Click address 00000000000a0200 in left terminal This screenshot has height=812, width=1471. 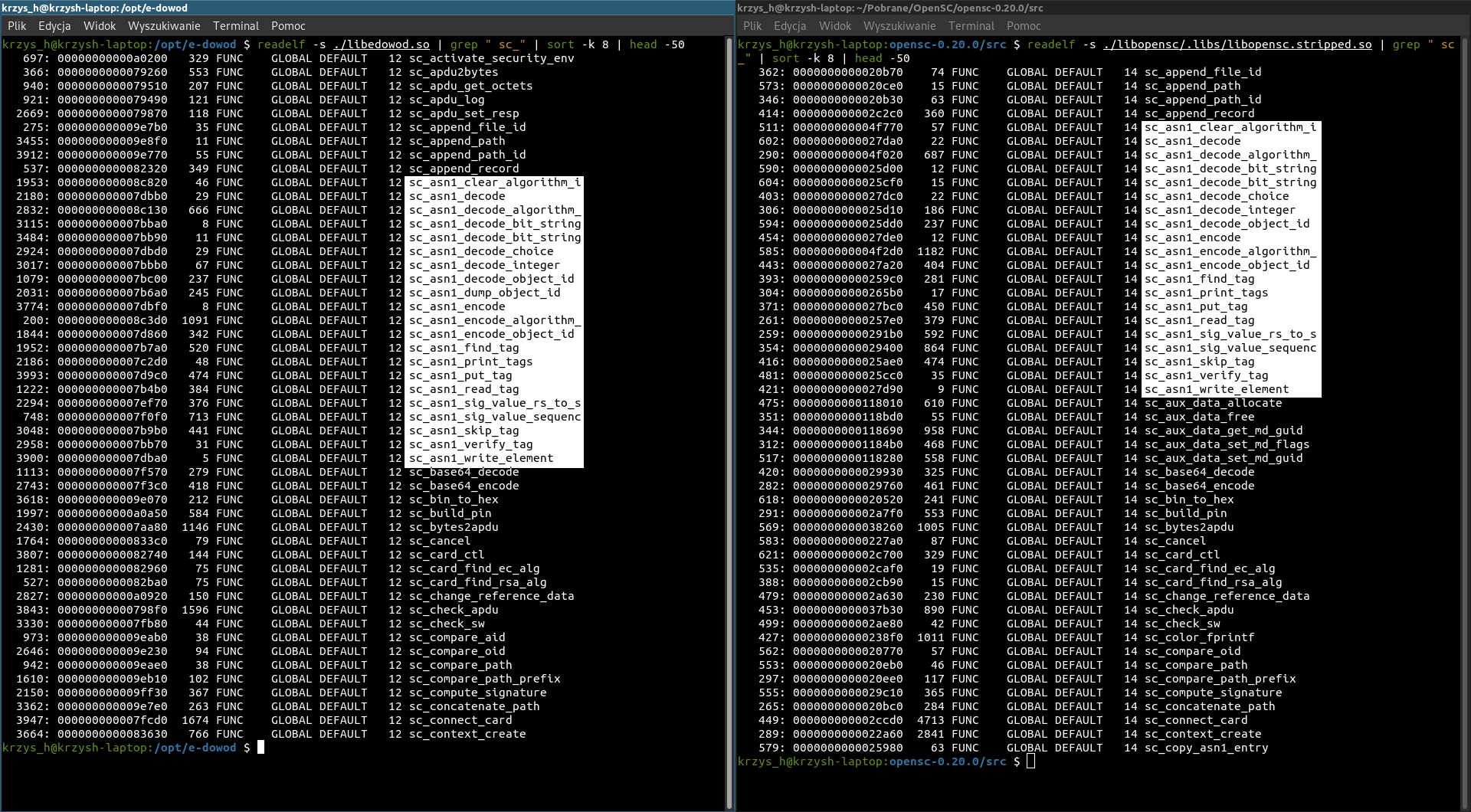112,58
